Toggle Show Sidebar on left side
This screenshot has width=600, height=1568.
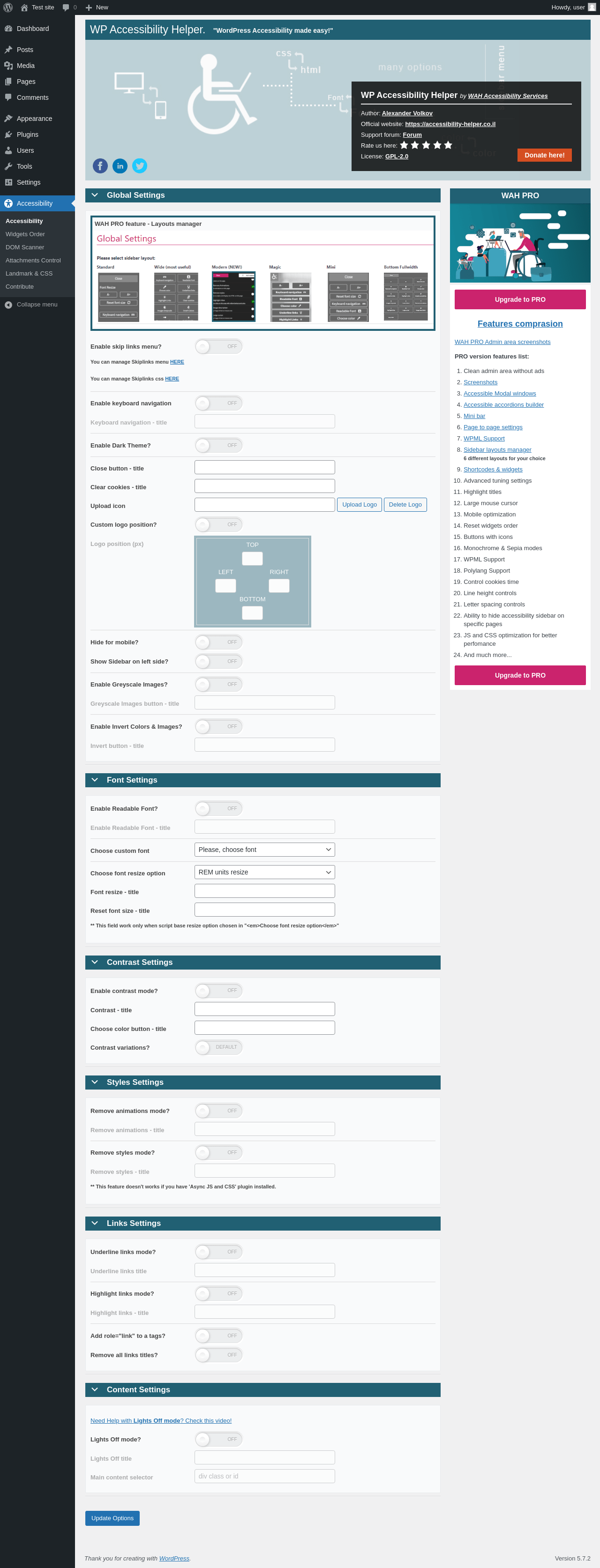coord(219,661)
